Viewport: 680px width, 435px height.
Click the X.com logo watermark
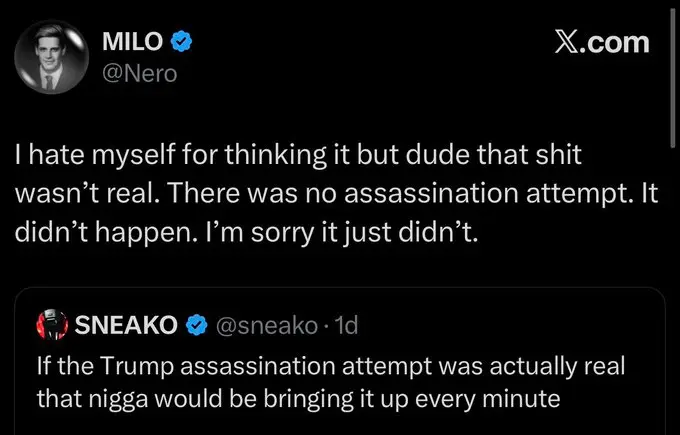pos(601,42)
